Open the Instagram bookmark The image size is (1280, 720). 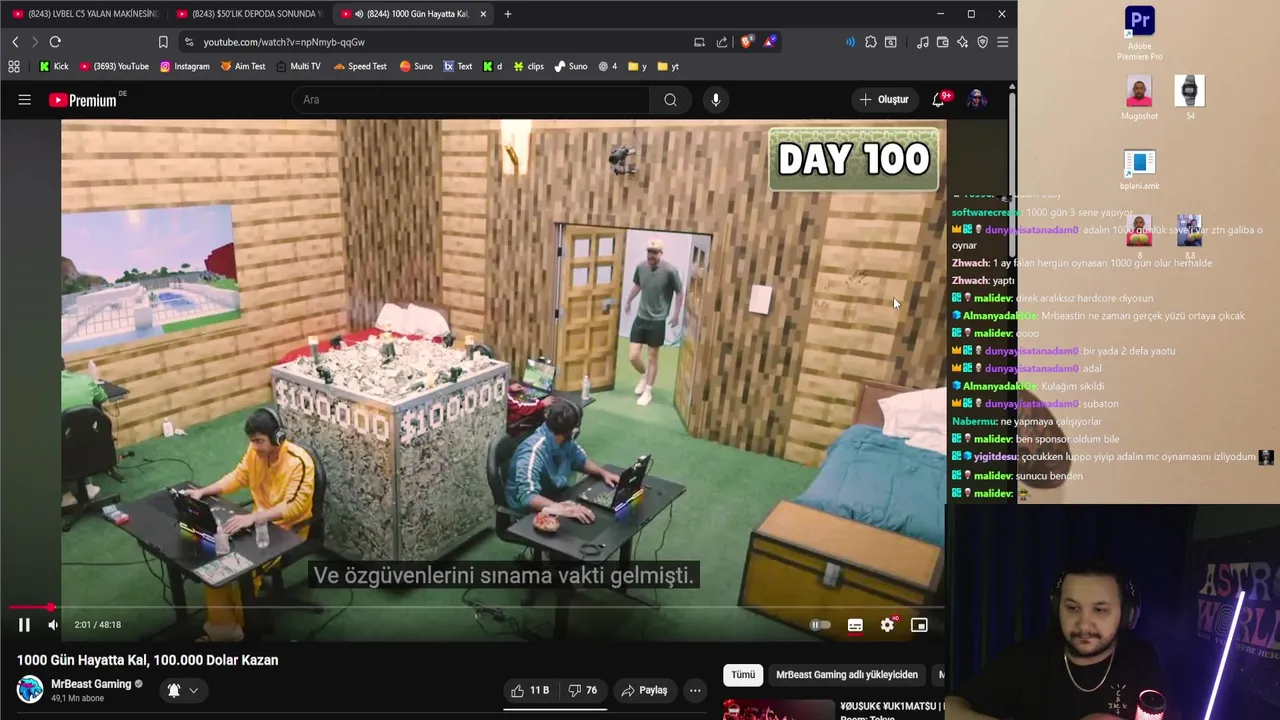click(185, 67)
